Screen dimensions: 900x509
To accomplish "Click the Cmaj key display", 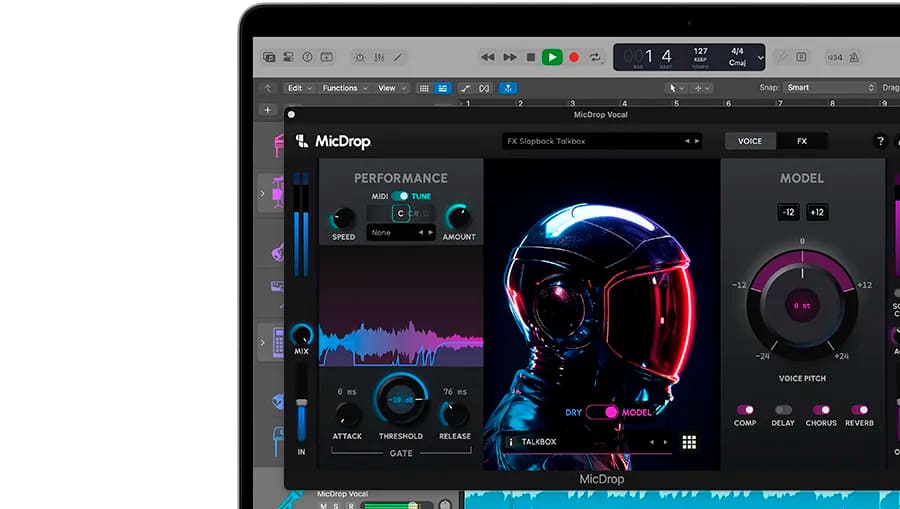I will [738, 63].
